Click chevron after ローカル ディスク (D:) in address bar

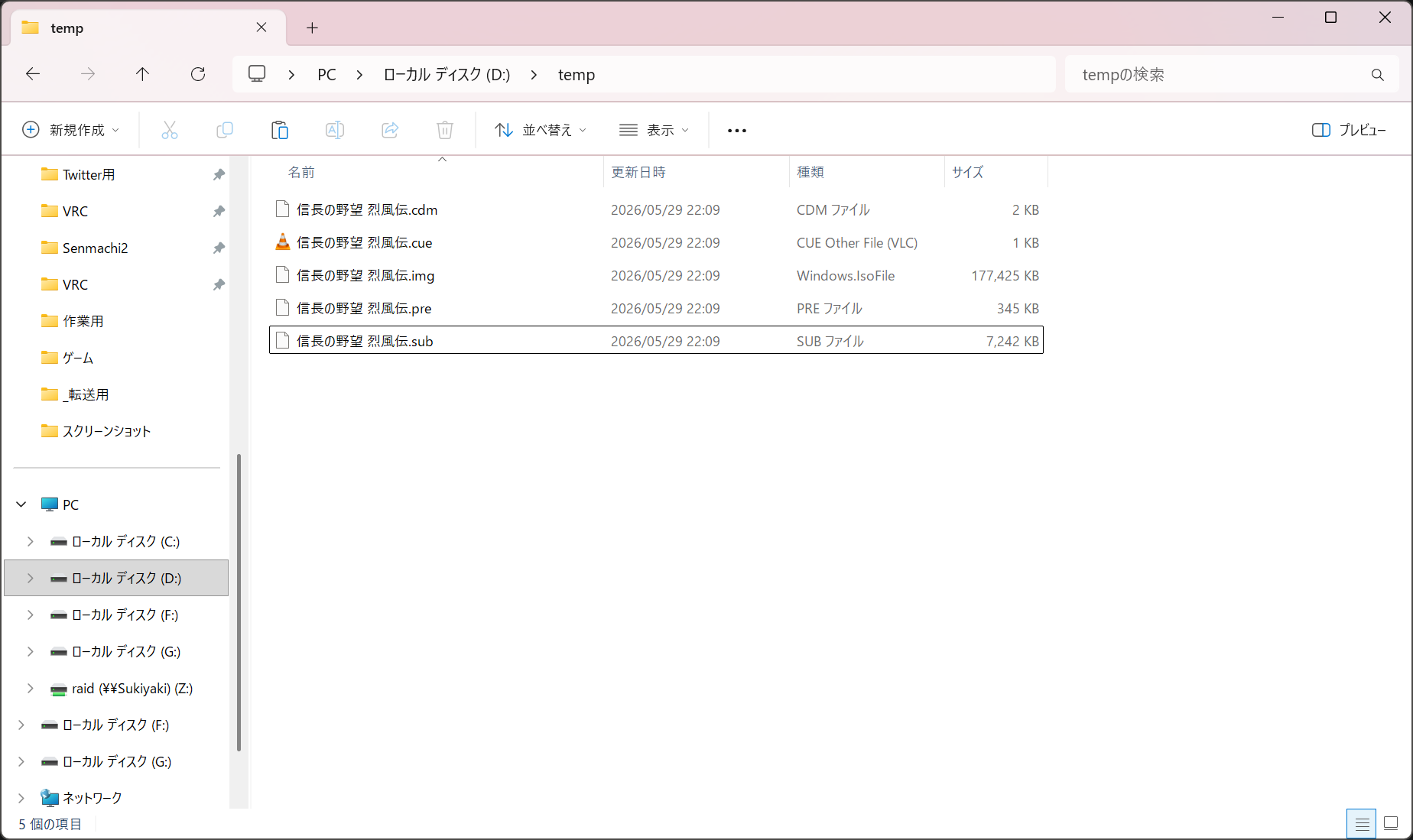(x=534, y=75)
